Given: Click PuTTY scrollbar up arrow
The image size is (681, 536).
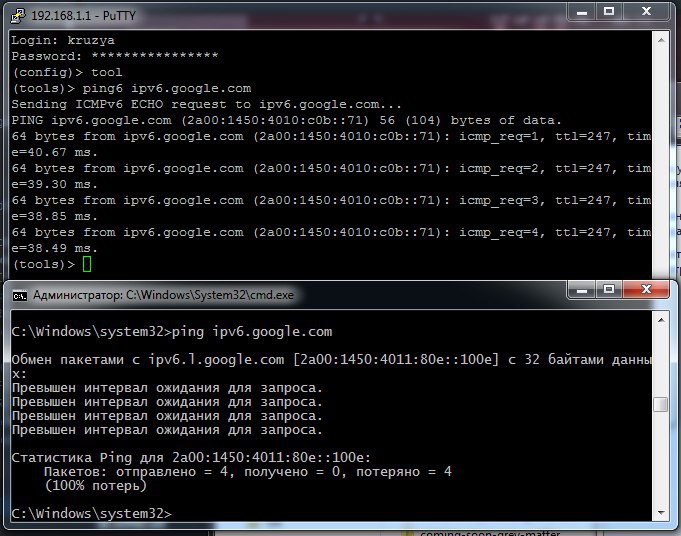Looking at the screenshot, I should (661, 40).
